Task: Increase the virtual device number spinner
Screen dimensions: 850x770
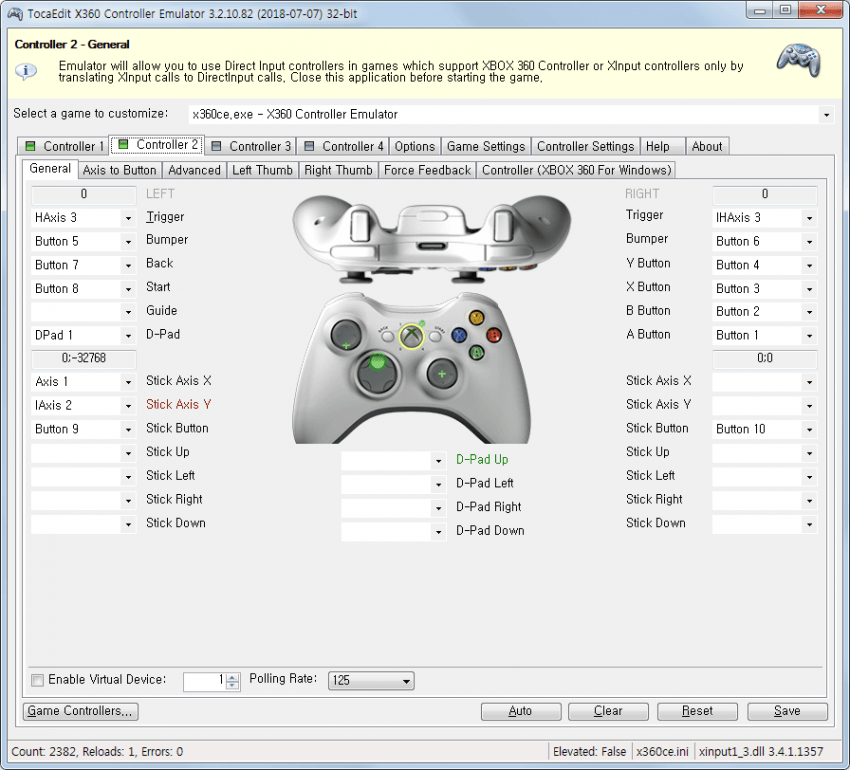Action: pyautogui.click(x=233, y=677)
